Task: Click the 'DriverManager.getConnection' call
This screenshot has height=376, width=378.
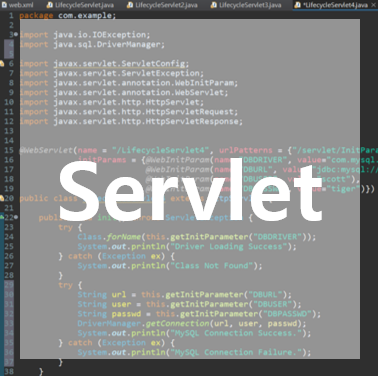Action: [x=192, y=324]
